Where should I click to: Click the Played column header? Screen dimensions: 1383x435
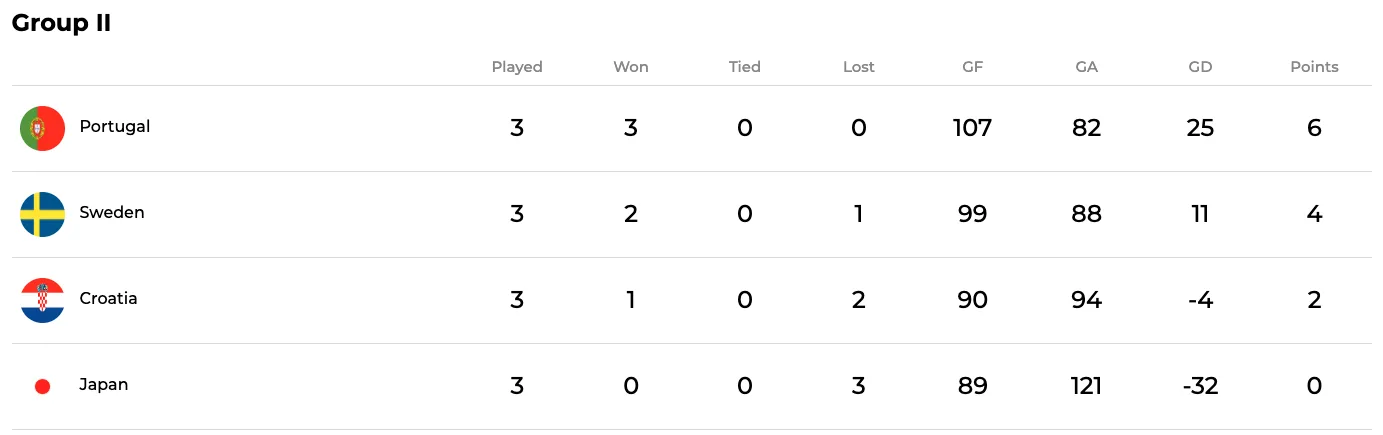[x=517, y=67]
